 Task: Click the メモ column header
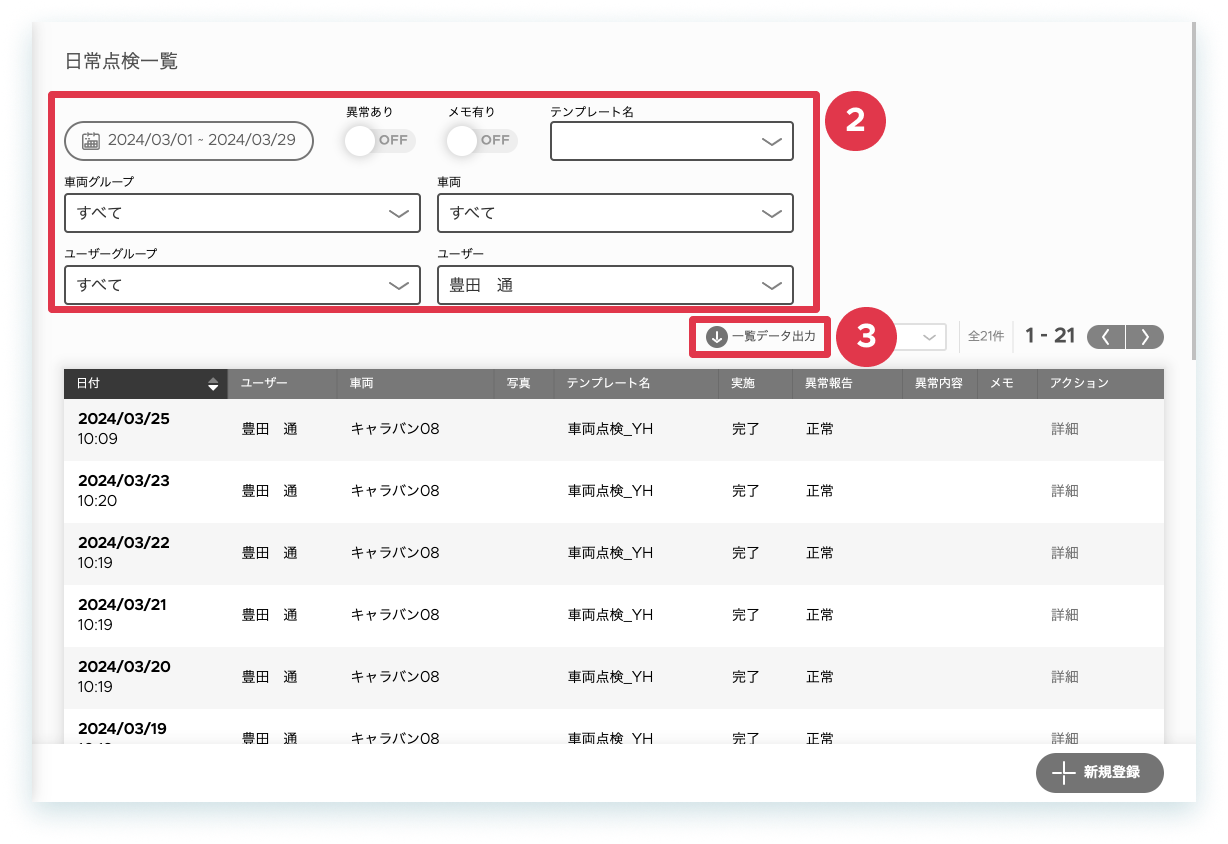coord(1008,384)
